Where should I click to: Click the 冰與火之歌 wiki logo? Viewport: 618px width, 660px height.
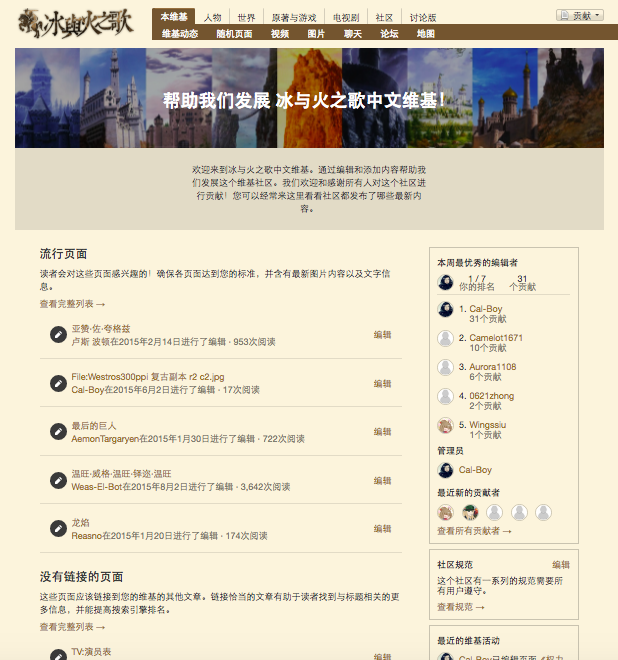pyautogui.click(x=76, y=23)
